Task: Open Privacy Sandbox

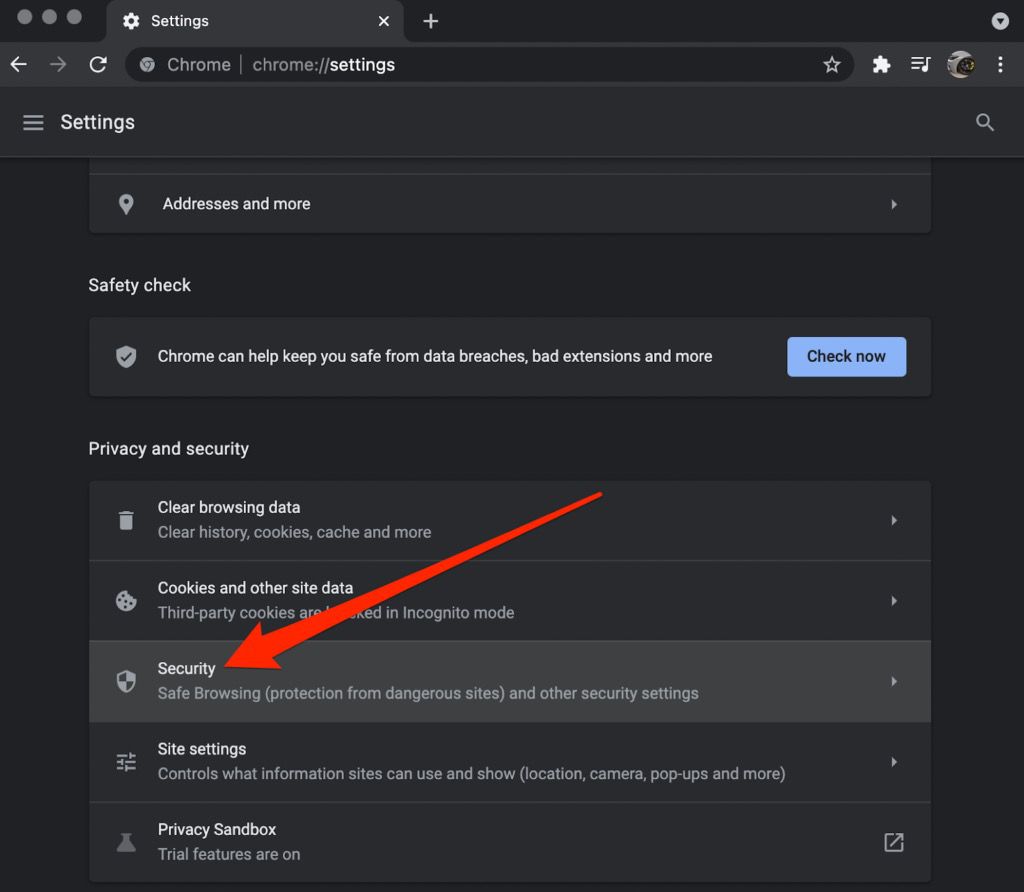Action: point(509,842)
